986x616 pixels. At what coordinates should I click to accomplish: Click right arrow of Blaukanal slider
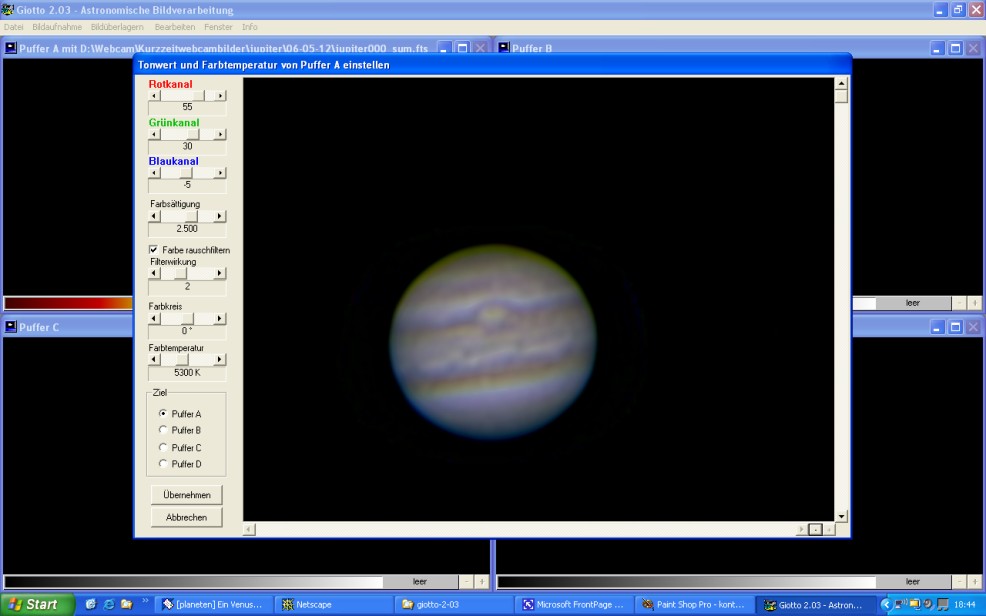(221, 173)
